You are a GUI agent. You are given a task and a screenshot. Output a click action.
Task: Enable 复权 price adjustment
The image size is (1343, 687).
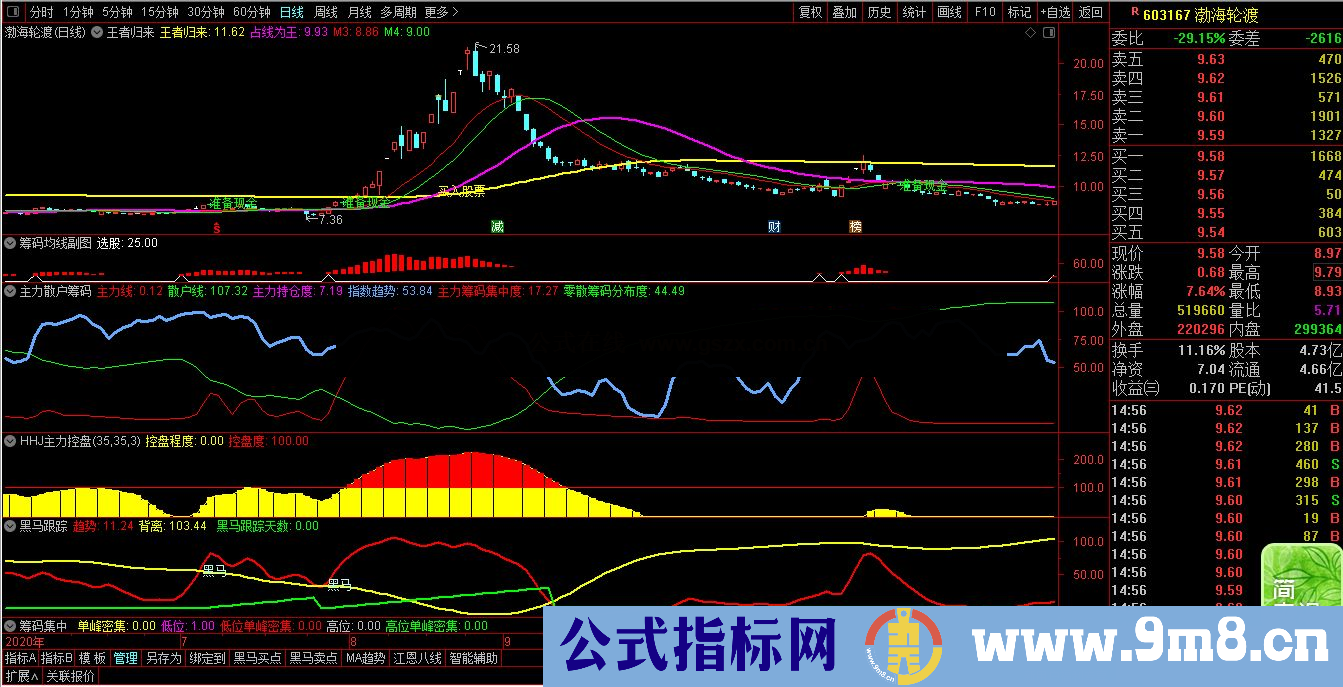(x=812, y=13)
